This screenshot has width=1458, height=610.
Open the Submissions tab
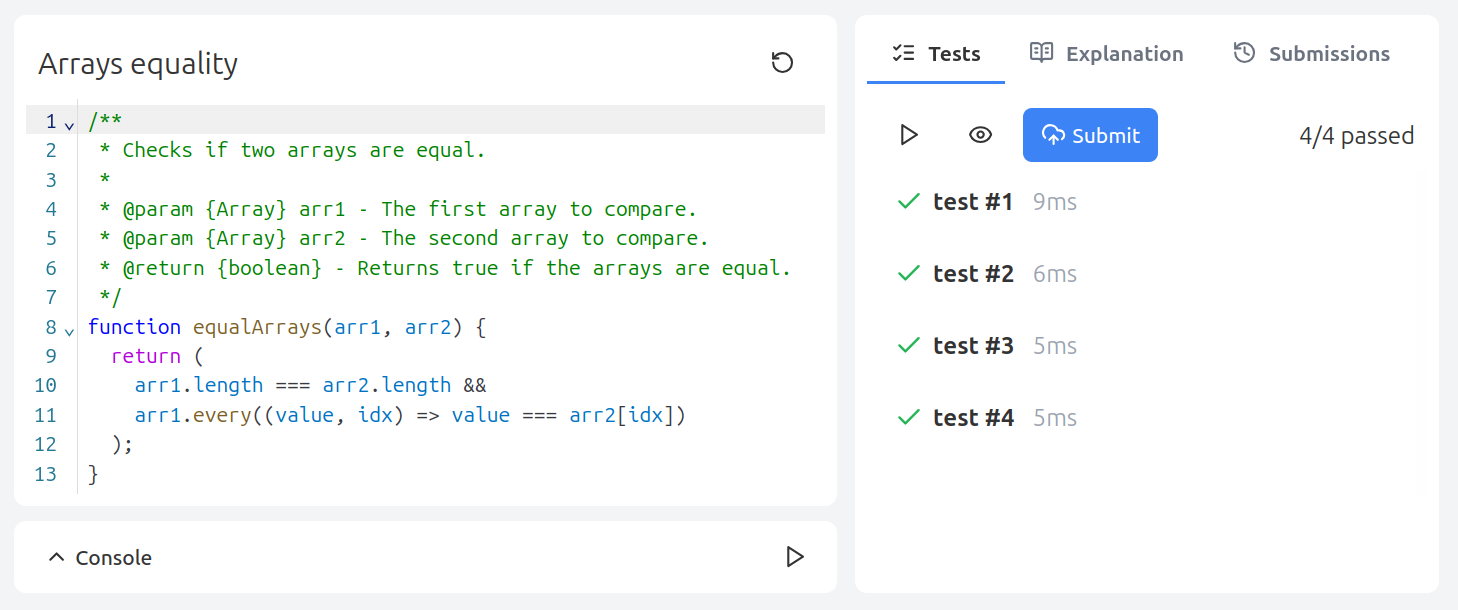tap(1311, 54)
